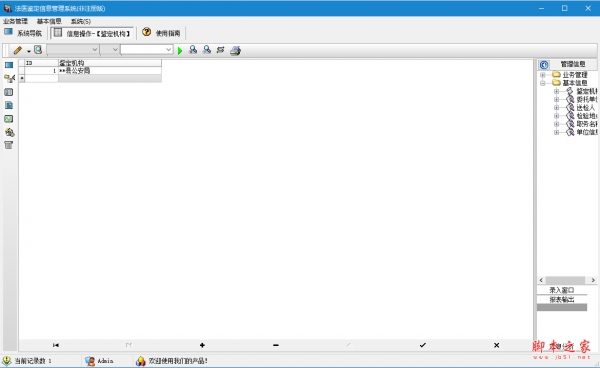Expand the 业务管理 tree folder
Viewport: 600px width, 368px height.
click(x=543, y=75)
